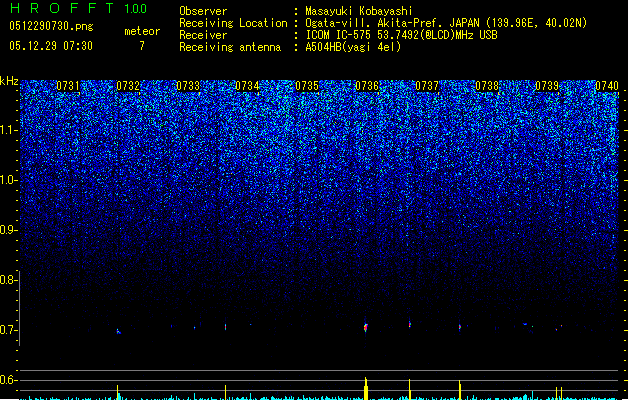The height and width of the screenshot is (400, 629).
Task: Click the Ogata-vill. Akita-Pref. JAPAN location text
Action: (x=446, y=23)
